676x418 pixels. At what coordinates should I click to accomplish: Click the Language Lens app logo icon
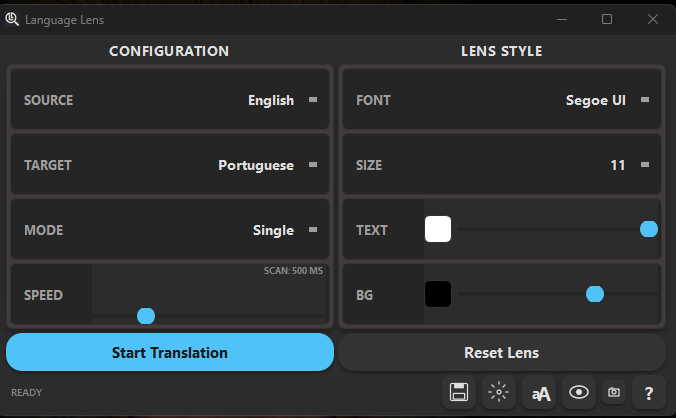point(12,19)
